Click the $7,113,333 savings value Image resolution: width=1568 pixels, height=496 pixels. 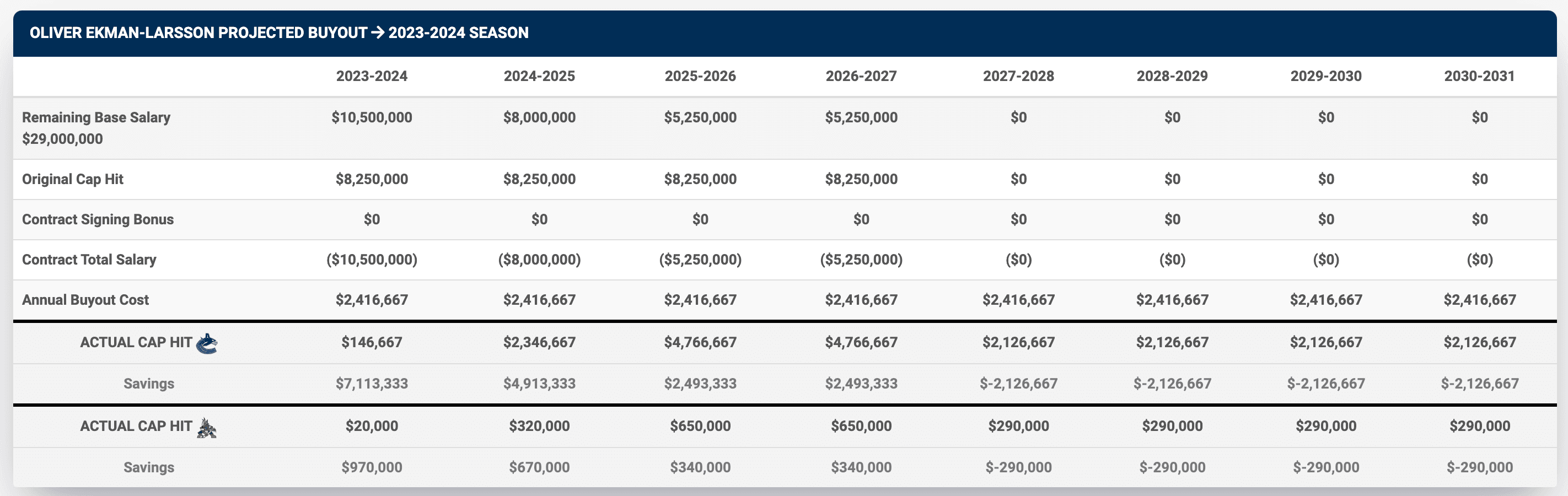371,384
